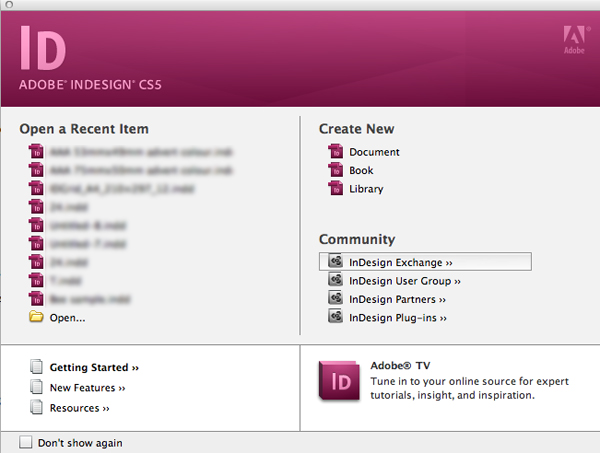Click the InDesign Partners community icon
600x453 pixels.
[x=336, y=299]
